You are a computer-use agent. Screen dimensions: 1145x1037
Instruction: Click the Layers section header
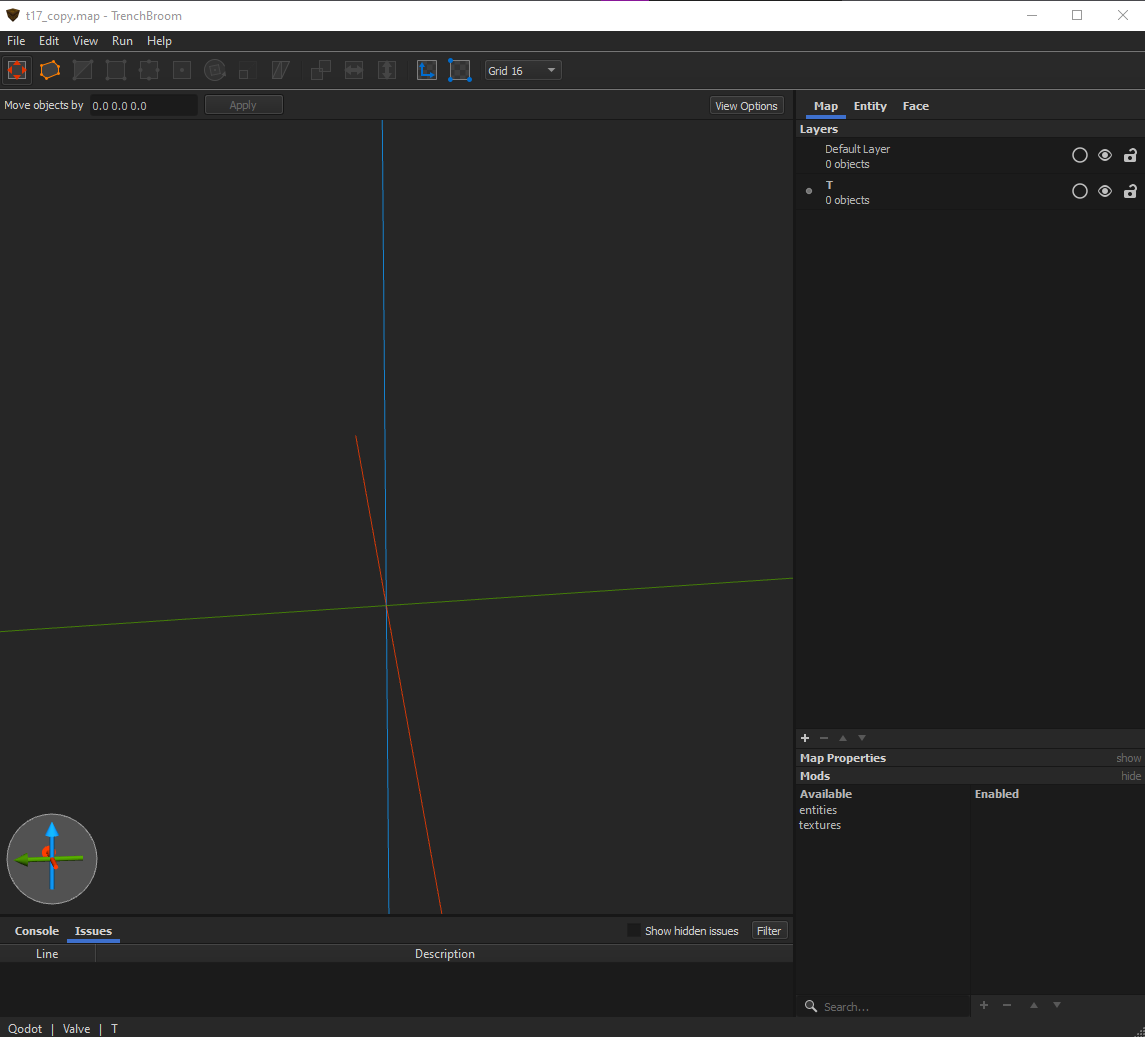point(819,129)
